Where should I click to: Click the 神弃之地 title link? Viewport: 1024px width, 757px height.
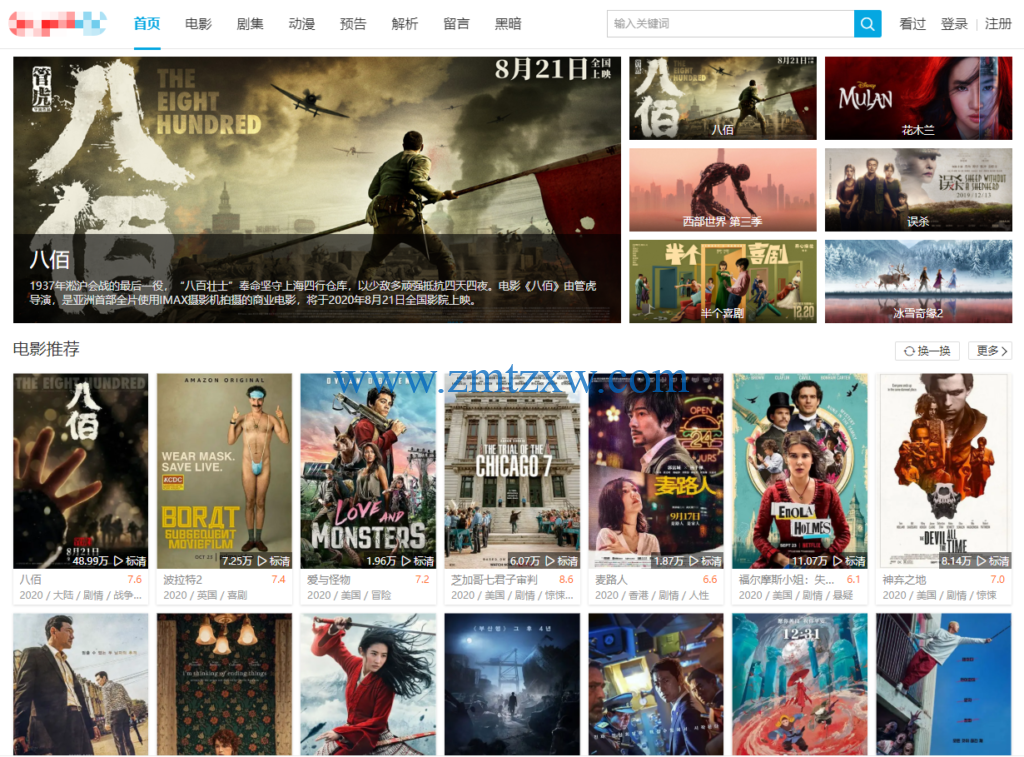tap(904, 579)
